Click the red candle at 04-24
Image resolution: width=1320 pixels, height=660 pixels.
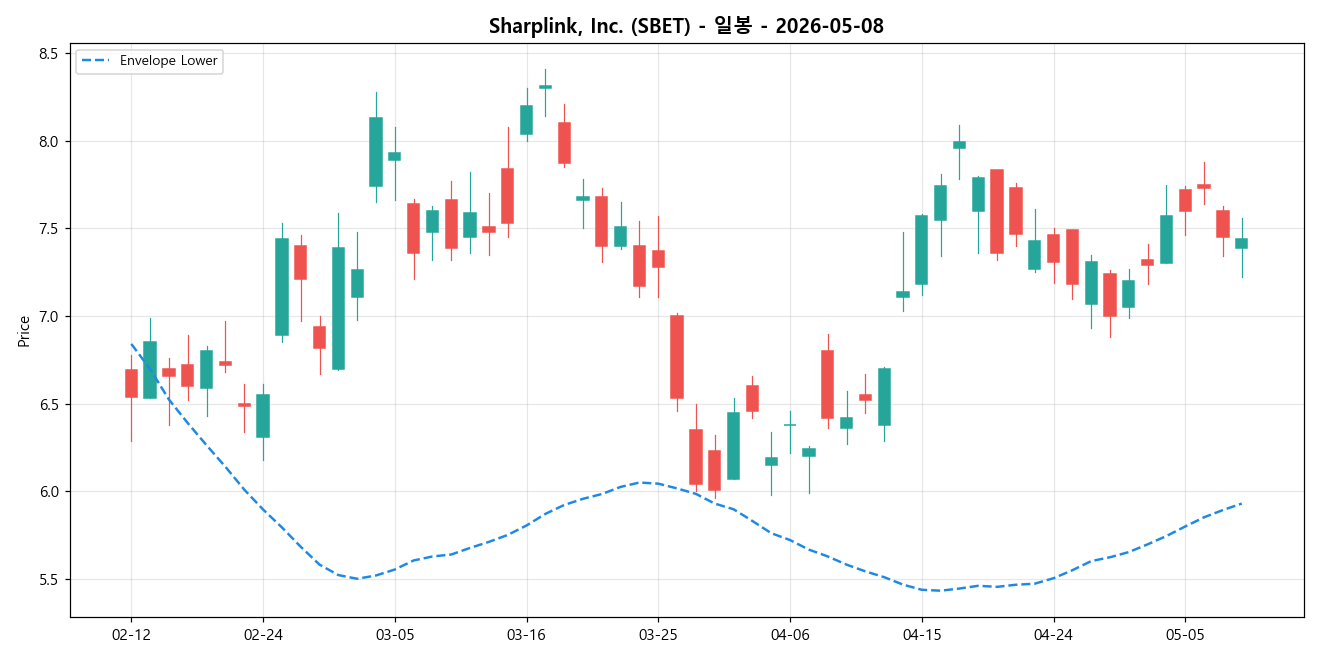coord(1054,249)
